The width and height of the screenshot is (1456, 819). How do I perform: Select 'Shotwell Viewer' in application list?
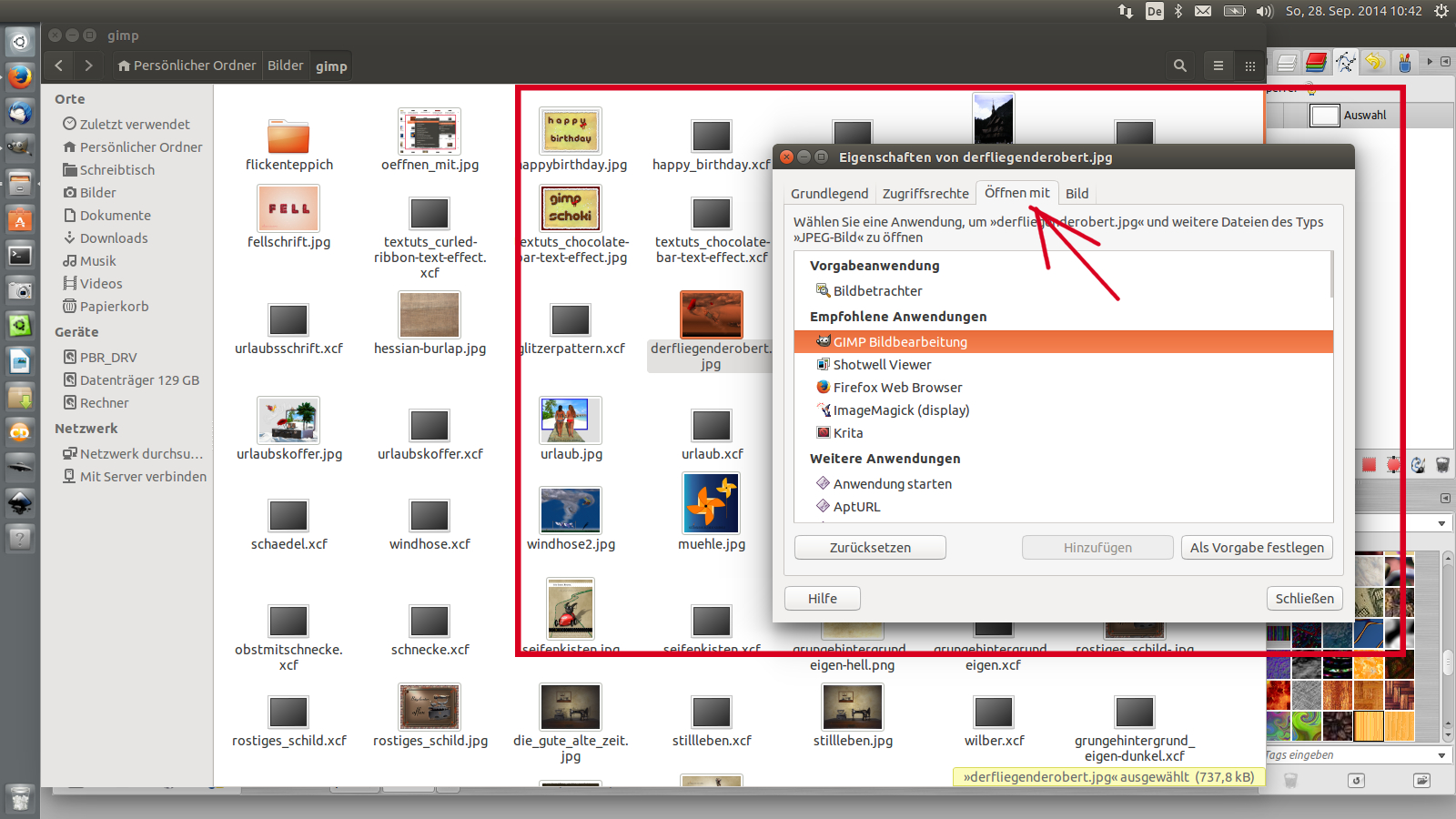tap(1063, 365)
